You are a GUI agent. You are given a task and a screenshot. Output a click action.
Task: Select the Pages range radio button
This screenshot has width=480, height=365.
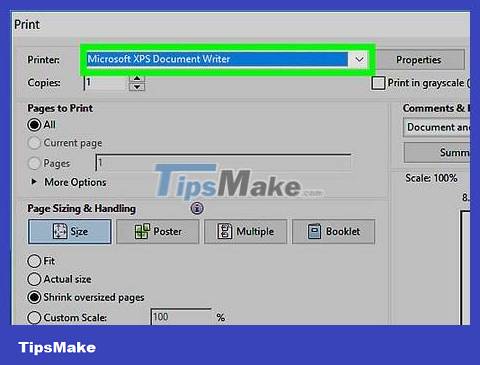coord(34,163)
